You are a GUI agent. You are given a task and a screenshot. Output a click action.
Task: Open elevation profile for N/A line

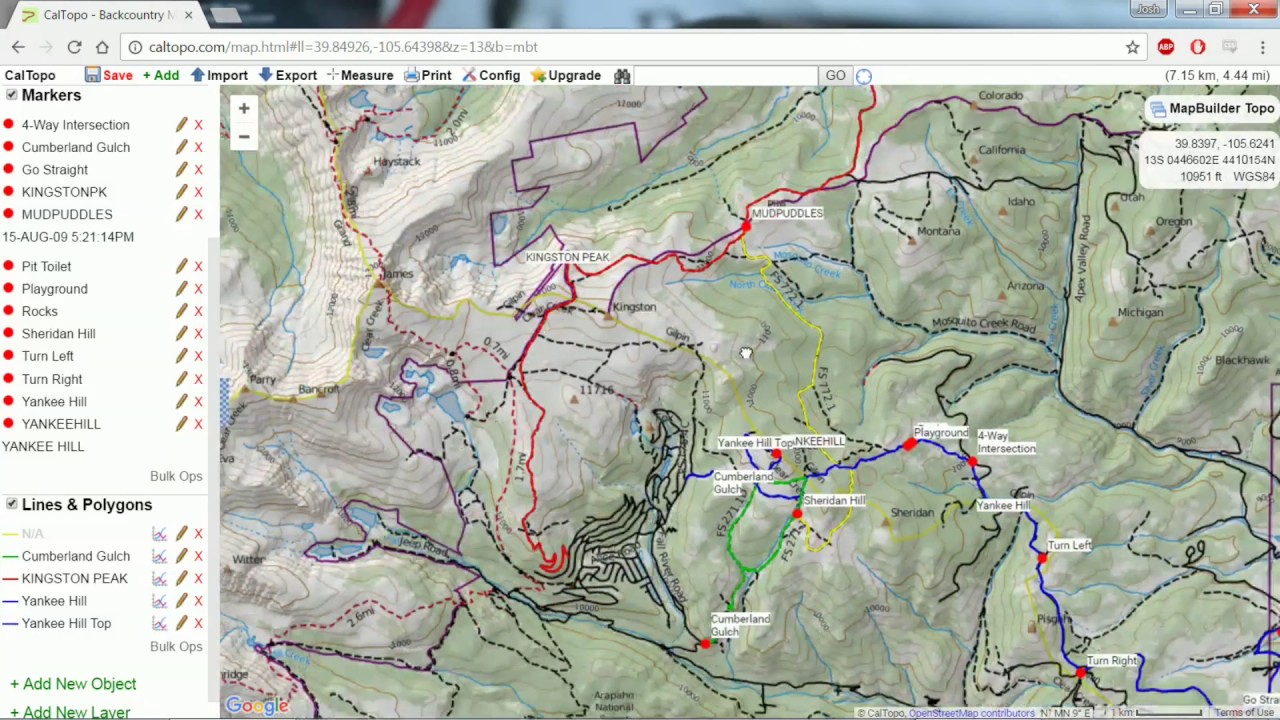click(x=159, y=534)
